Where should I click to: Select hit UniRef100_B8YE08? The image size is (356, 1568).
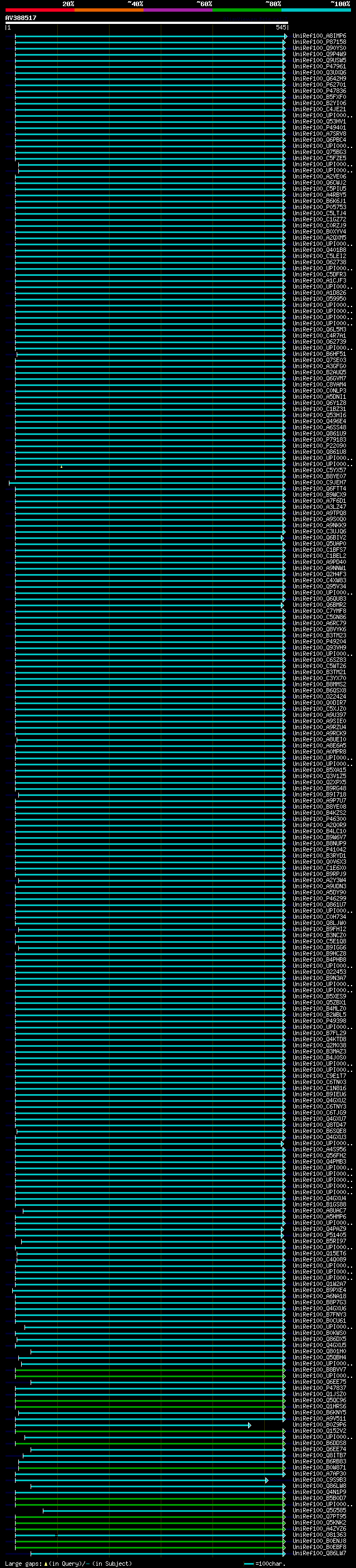[x=319, y=807]
